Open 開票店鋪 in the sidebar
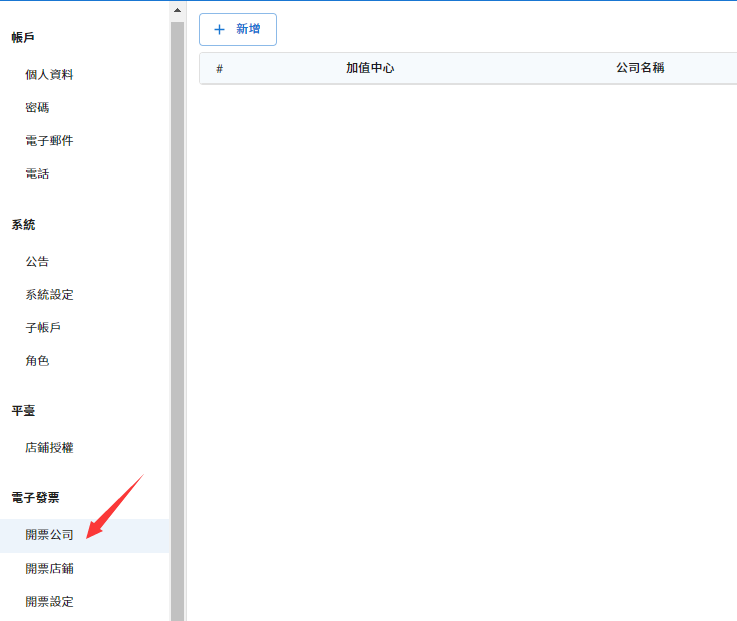This screenshot has width=737, height=621. [49, 569]
